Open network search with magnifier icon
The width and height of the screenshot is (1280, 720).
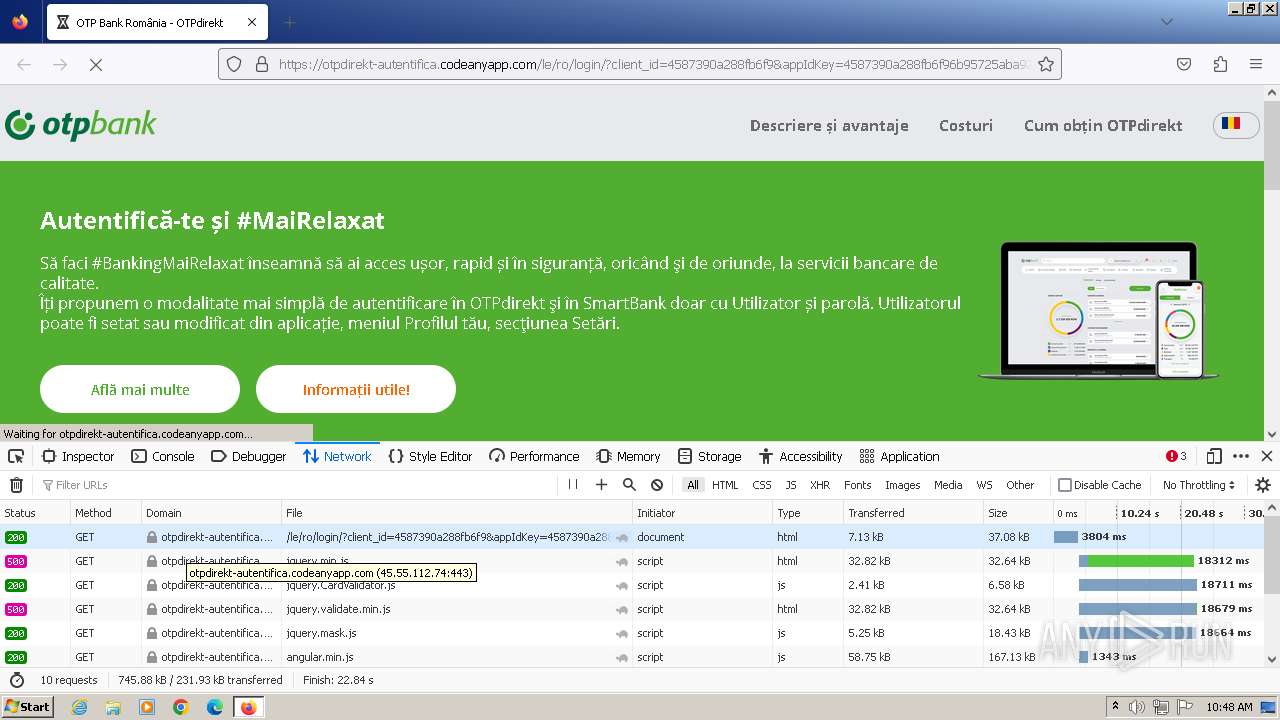click(x=629, y=485)
